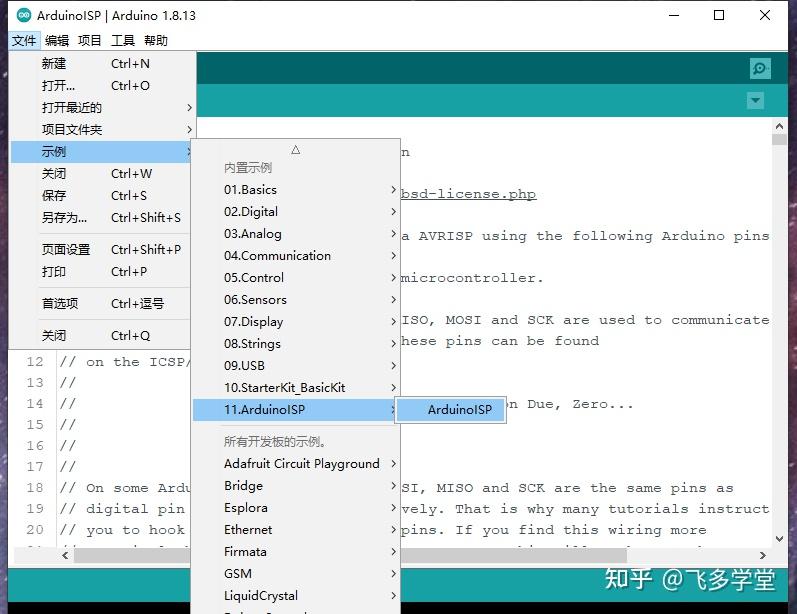
Task: Choose 页面设置 menu entry
Action: point(101,250)
